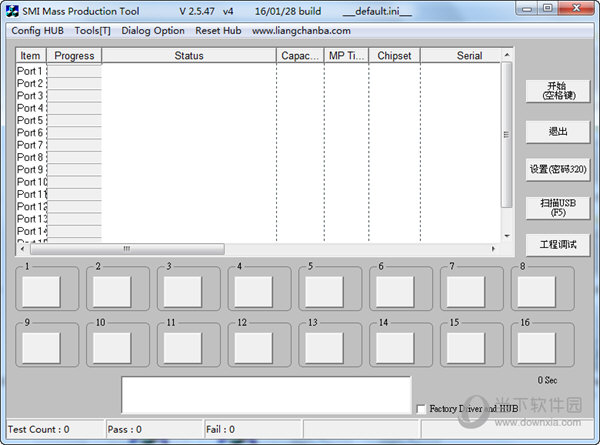Screen dimensions: 600x445
Task: Open the Config HUB menu
Action: point(38,31)
